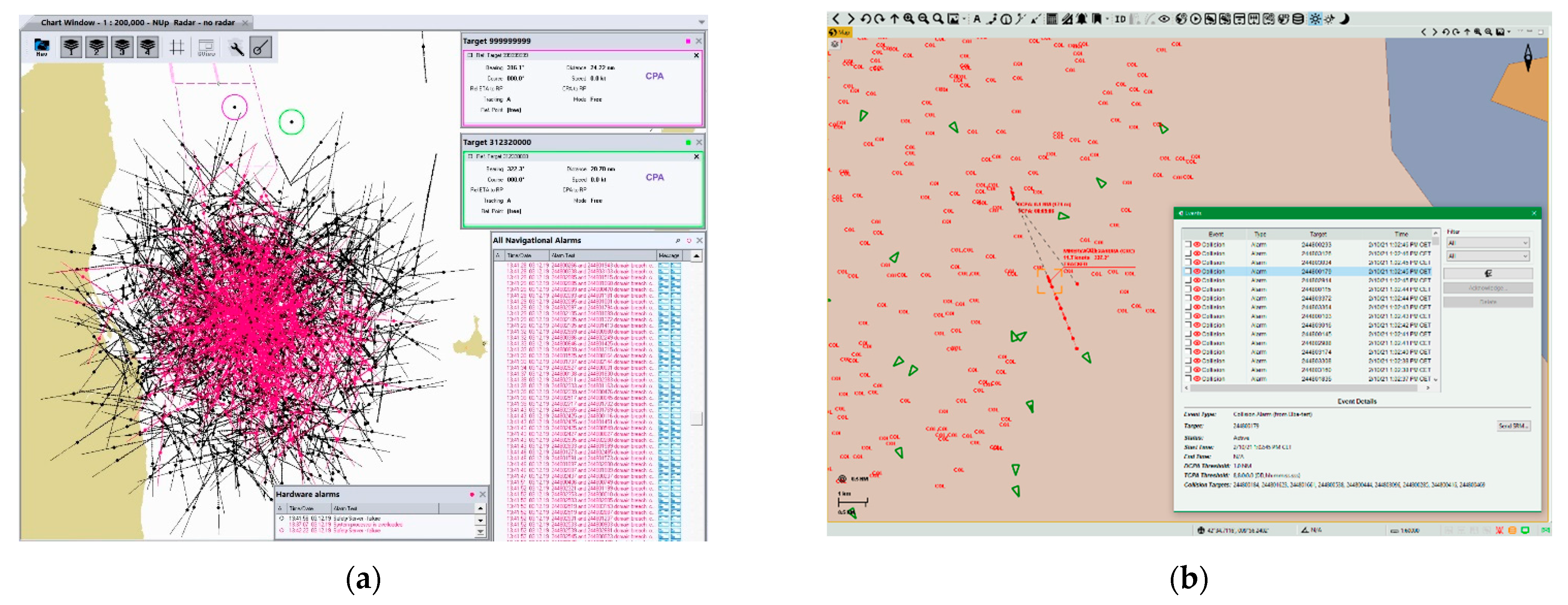1568x605 pixels.
Task: Sort events by the Type column header
Action: point(1260,234)
